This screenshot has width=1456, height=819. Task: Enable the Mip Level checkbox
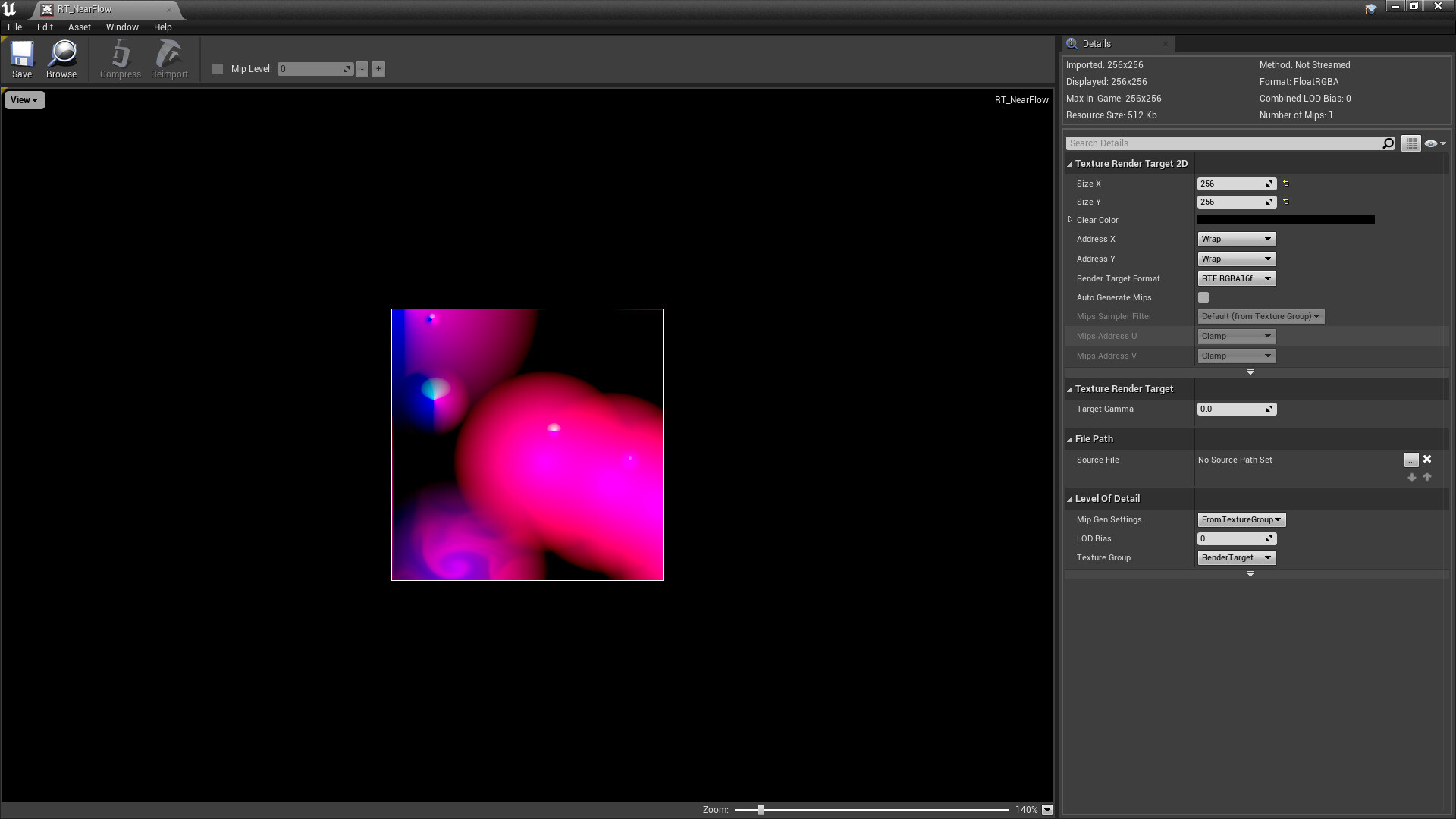218,69
